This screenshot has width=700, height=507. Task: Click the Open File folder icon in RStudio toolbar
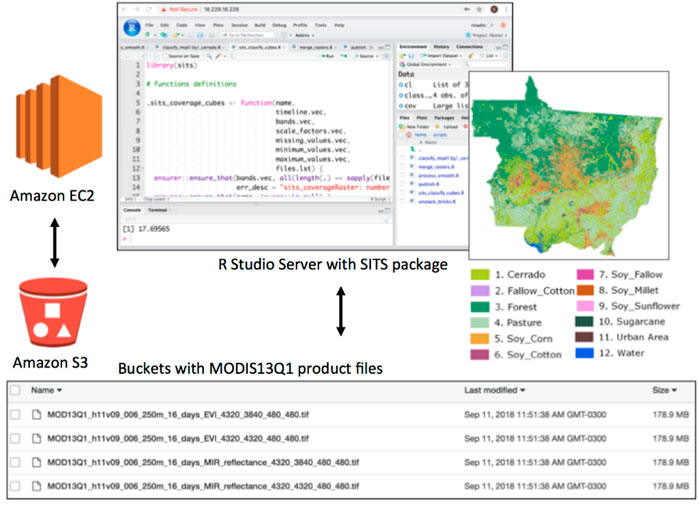click(175, 35)
